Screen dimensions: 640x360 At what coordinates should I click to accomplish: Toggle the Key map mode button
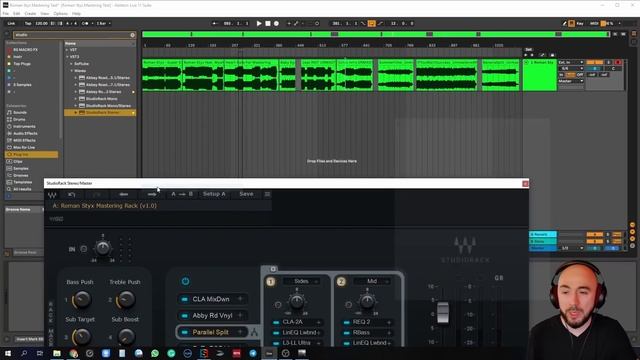point(580,24)
